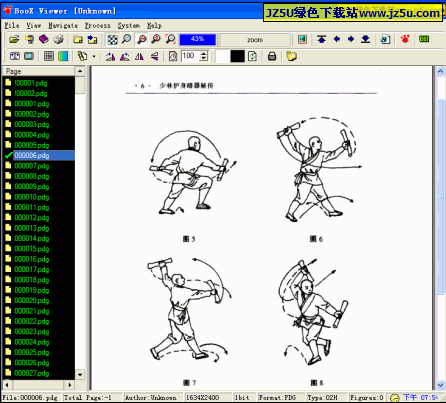Click the zoom in magnifier icon
Viewport: 446px width, 403px height.
coord(156,39)
